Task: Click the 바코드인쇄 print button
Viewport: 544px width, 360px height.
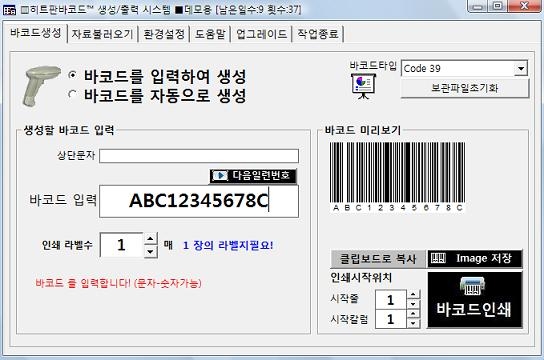Action: 475,300
